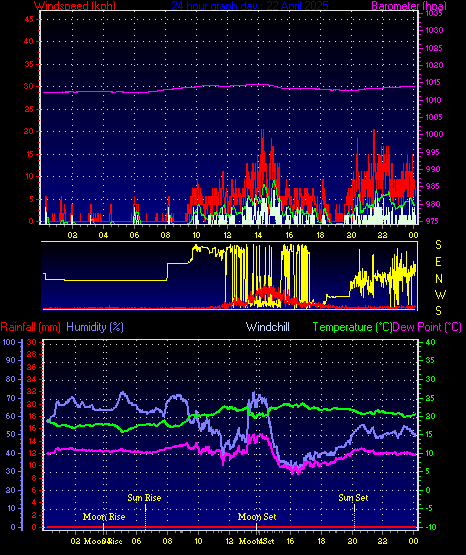Click the 1010 barometer axis value
The height and width of the screenshot is (555, 466).
pyautogui.click(x=434, y=100)
